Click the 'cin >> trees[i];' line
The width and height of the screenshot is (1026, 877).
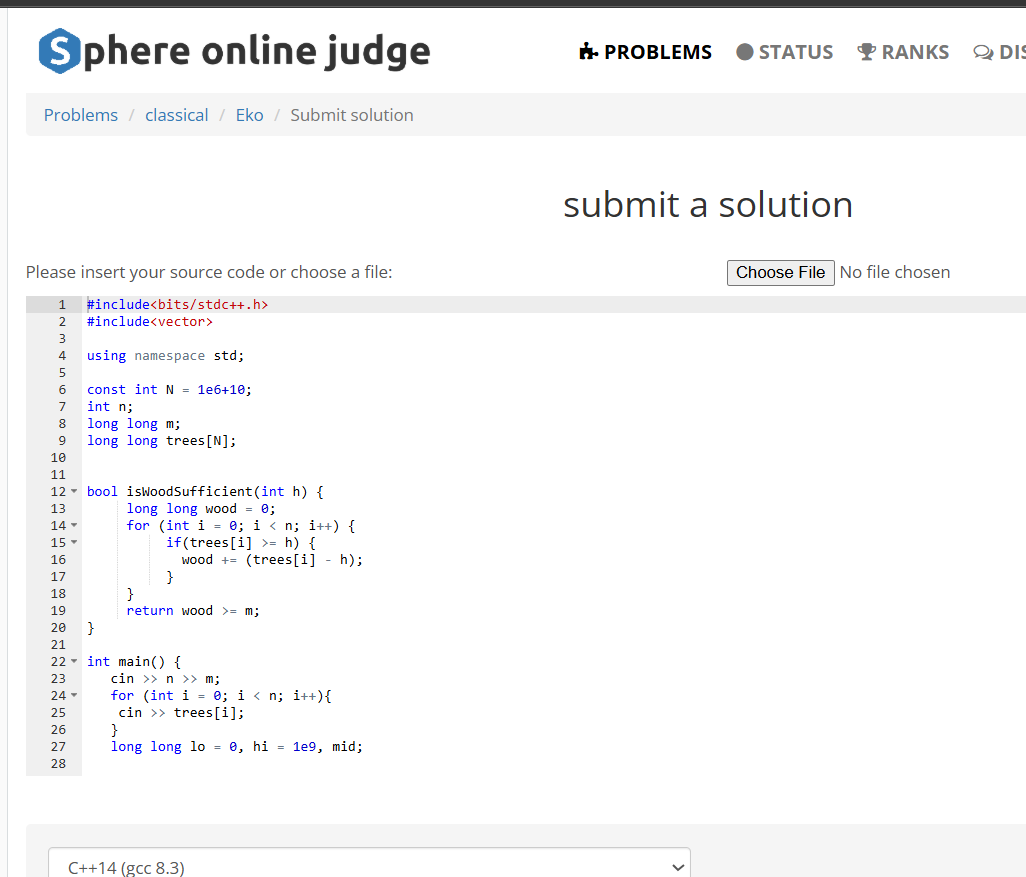181,713
